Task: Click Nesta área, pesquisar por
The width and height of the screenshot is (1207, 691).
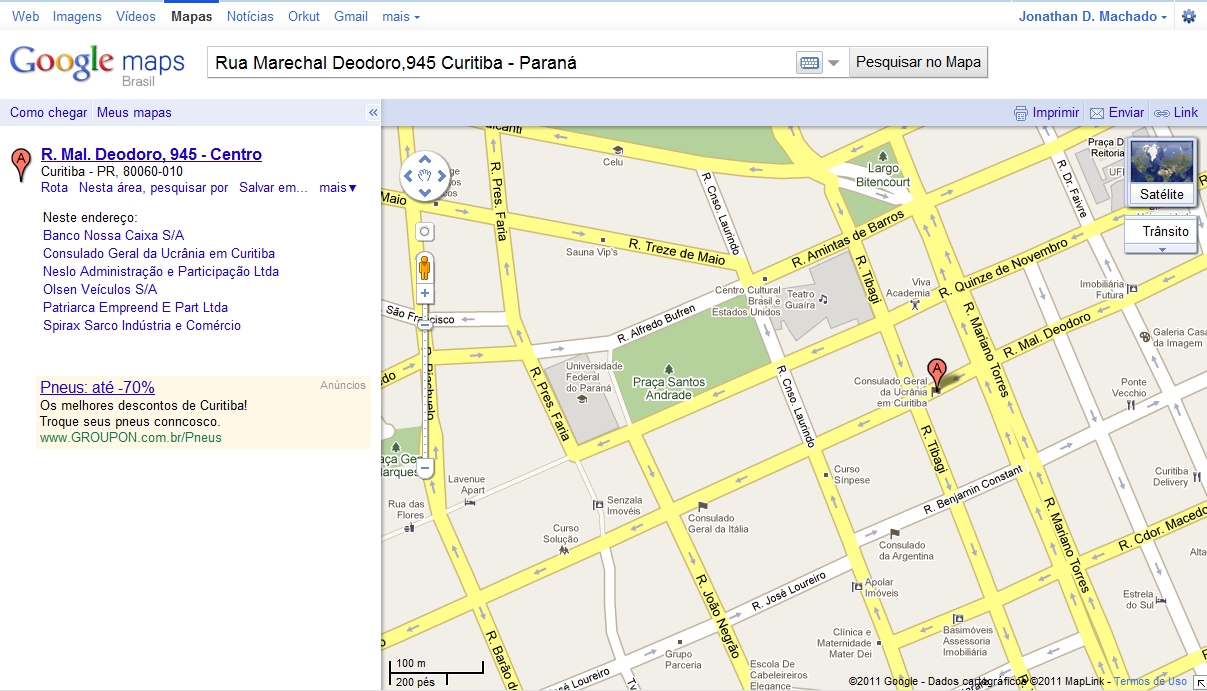Action: tap(154, 188)
